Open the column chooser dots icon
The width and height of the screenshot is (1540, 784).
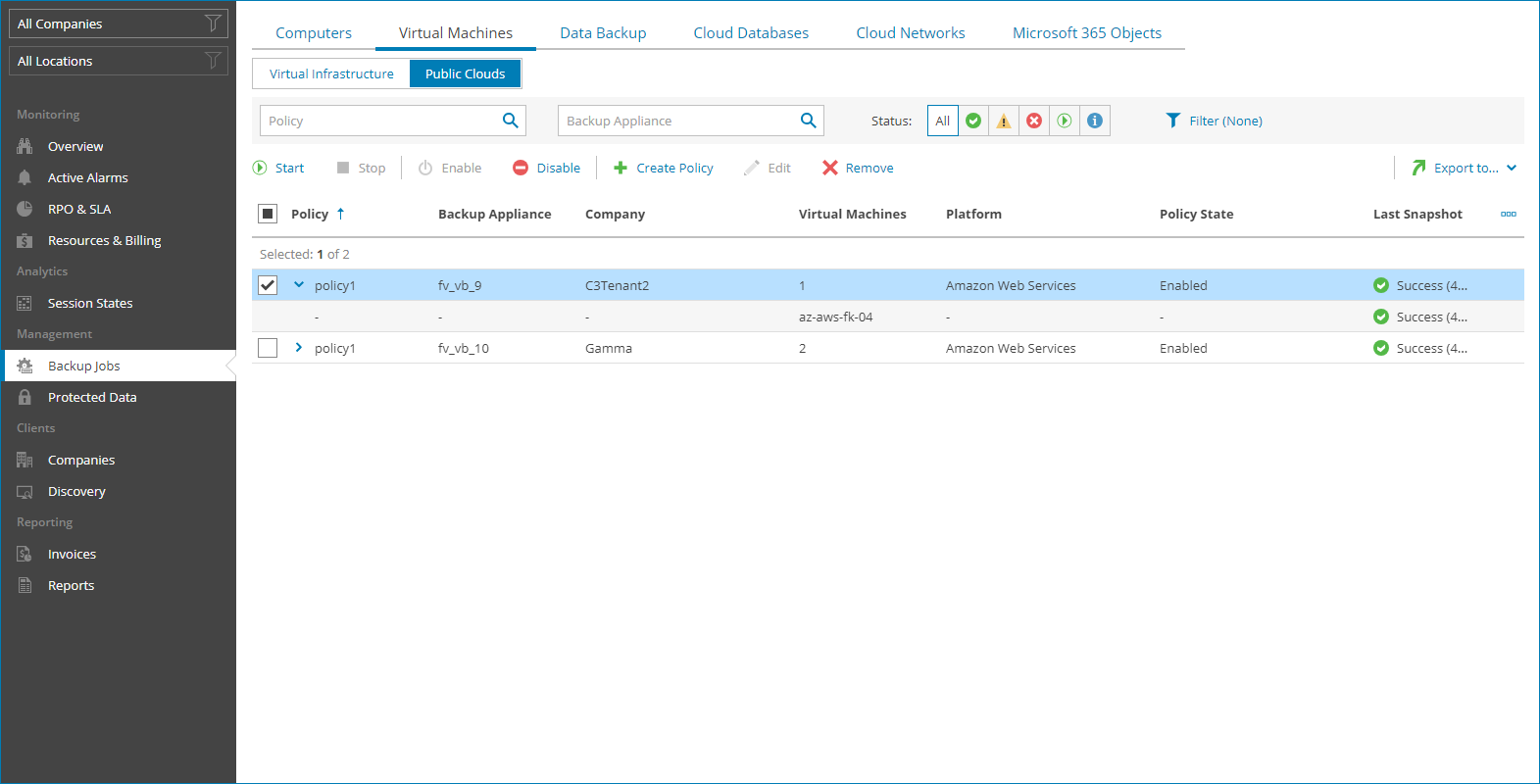click(x=1509, y=214)
